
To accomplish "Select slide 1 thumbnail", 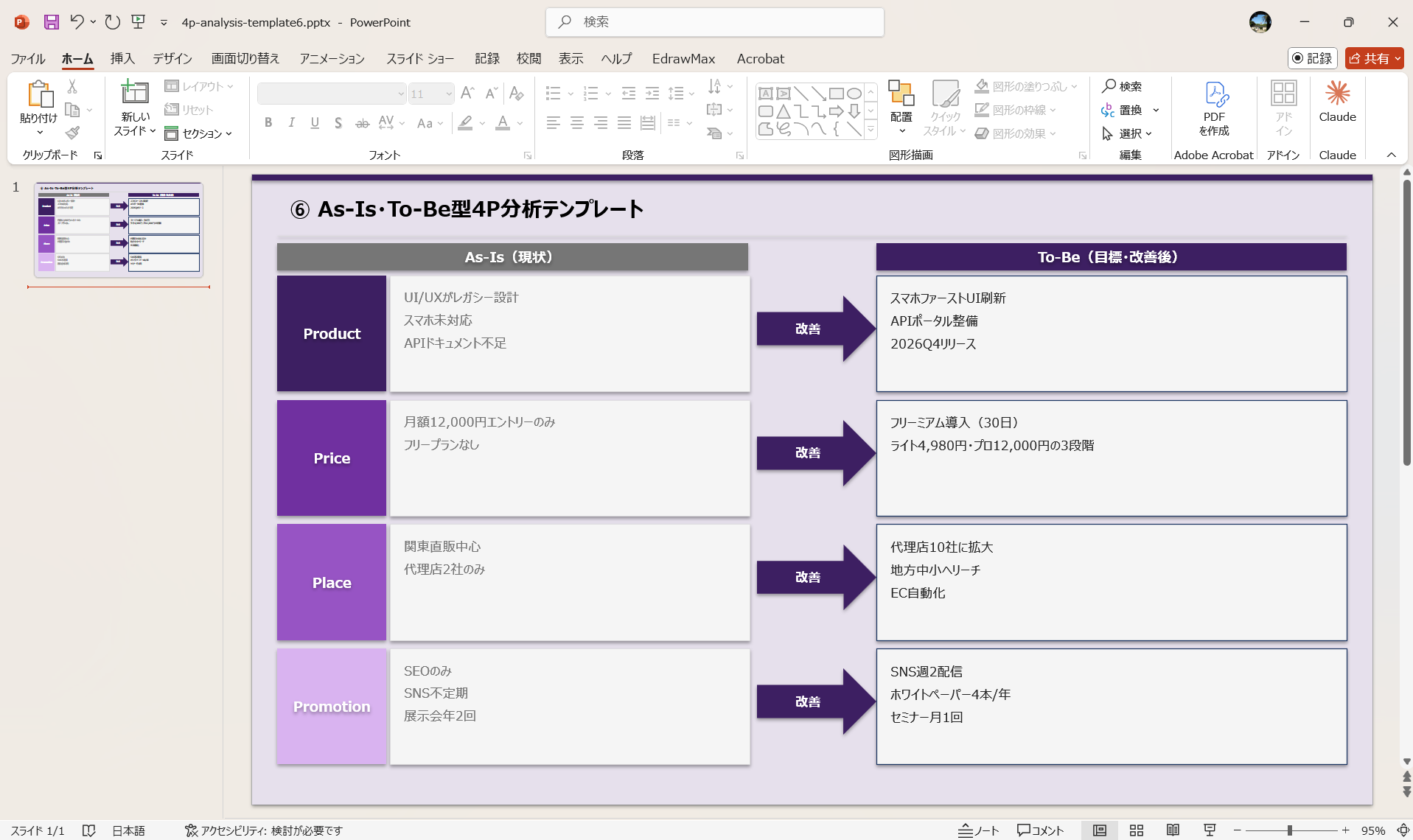I will 119,230.
